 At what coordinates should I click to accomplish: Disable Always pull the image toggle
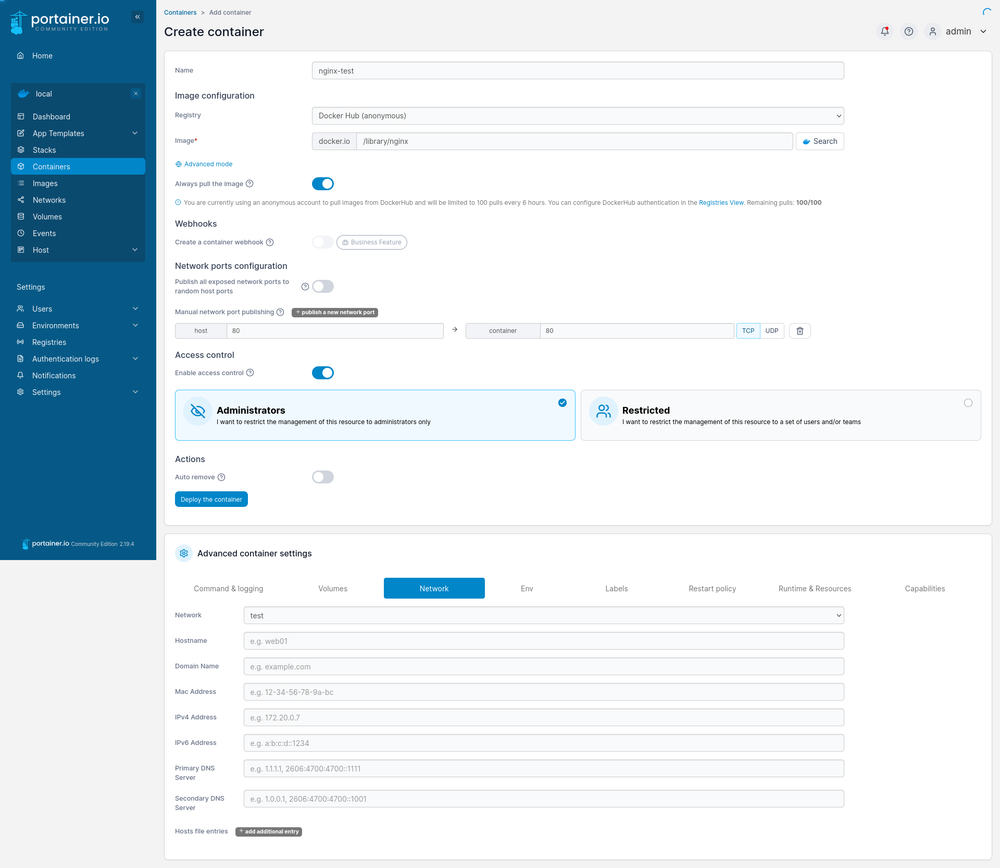coord(322,184)
